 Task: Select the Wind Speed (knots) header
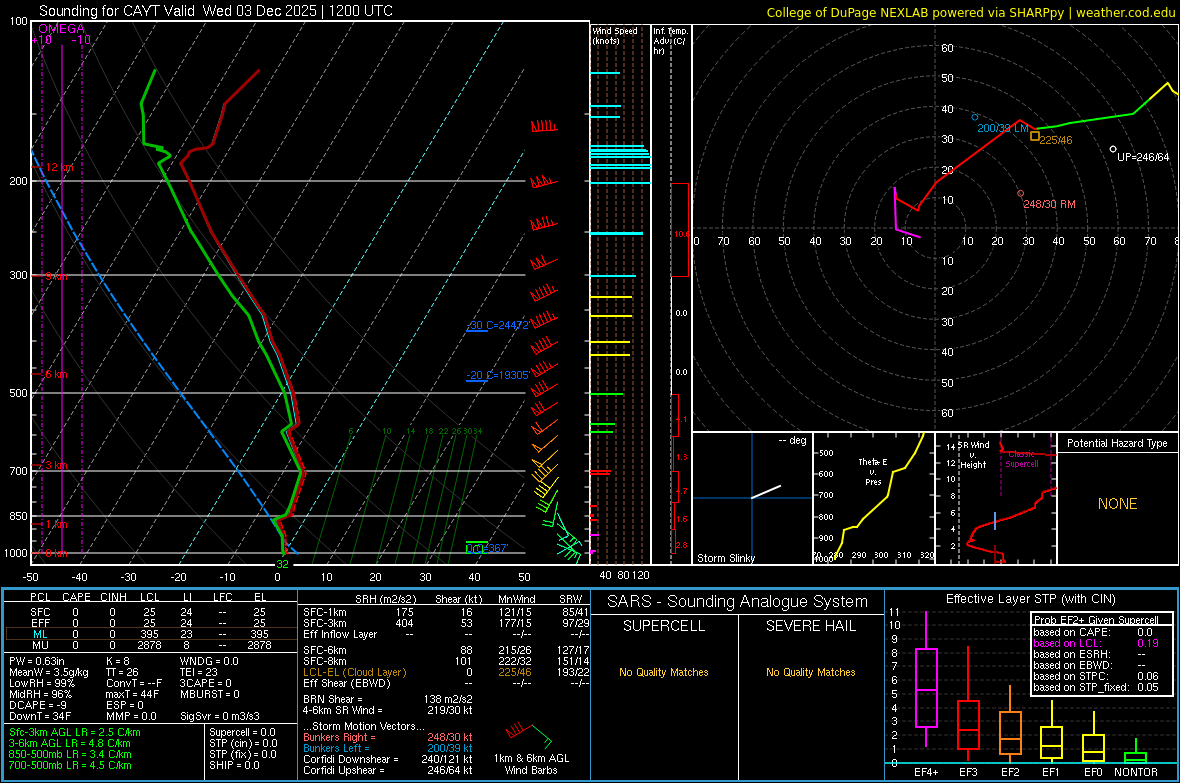tap(614, 35)
